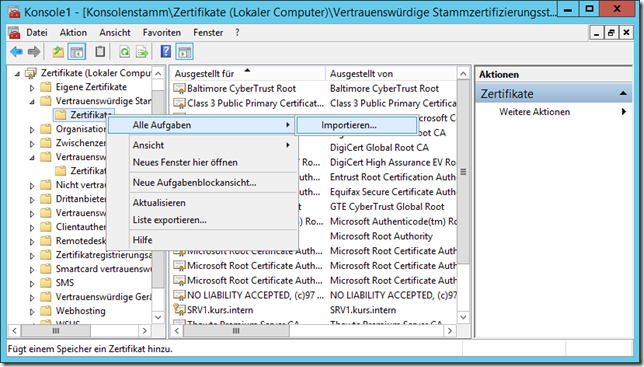Click the clipboard paste toolbar icon
The width and height of the screenshot is (644, 367).
click(x=100, y=52)
